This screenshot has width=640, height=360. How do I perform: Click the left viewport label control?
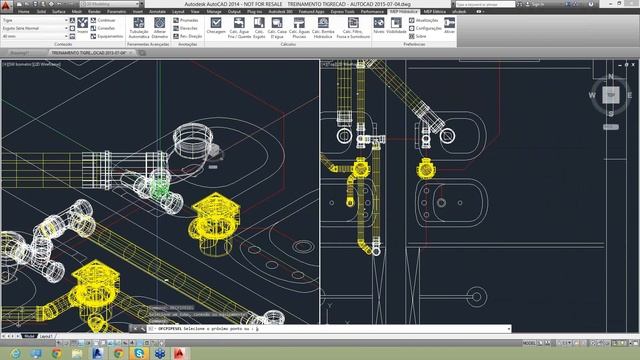(32, 64)
